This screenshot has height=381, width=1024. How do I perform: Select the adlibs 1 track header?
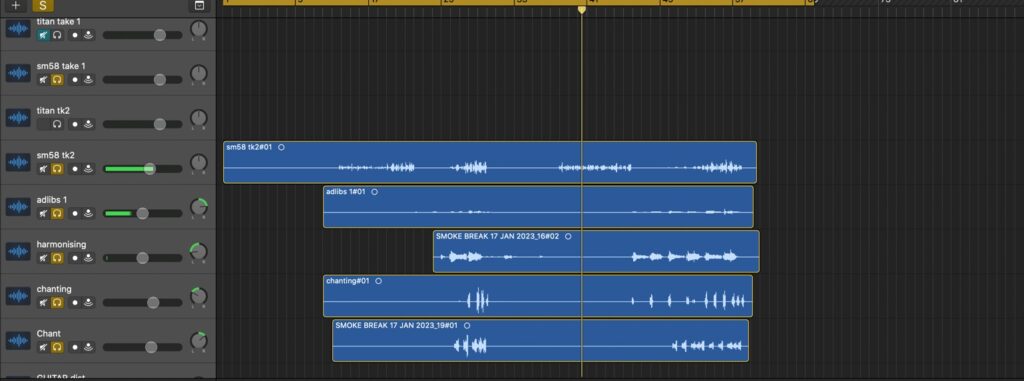click(108, 207)
